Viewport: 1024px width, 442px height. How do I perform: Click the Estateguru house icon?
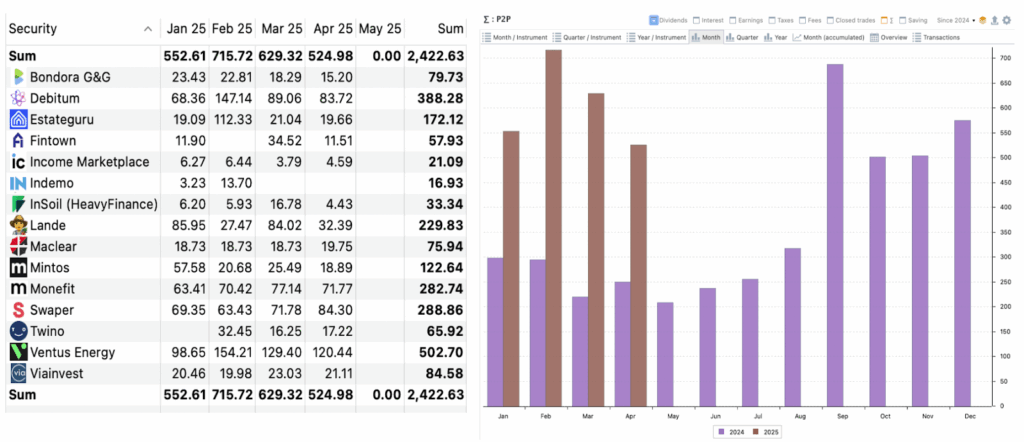[x=18, y=119]
